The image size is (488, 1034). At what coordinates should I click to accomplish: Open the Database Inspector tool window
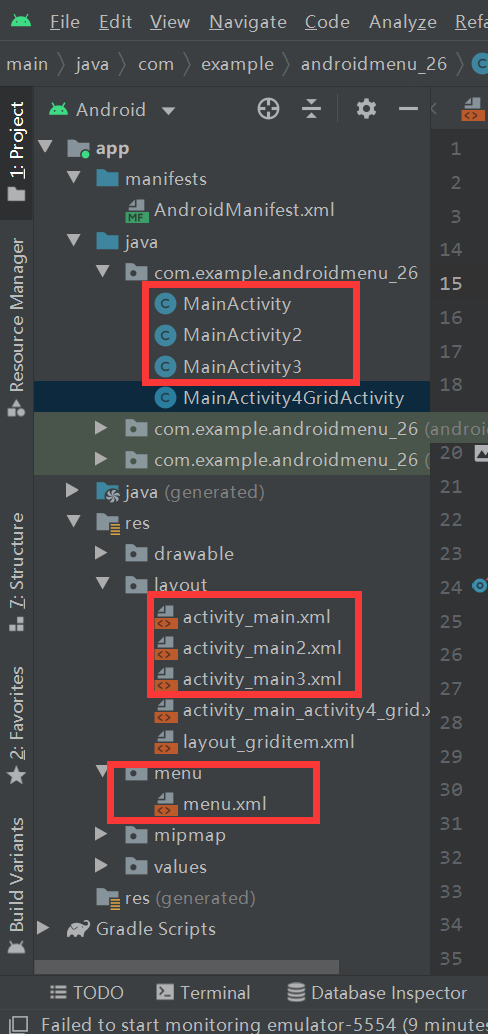click(378, 992)
